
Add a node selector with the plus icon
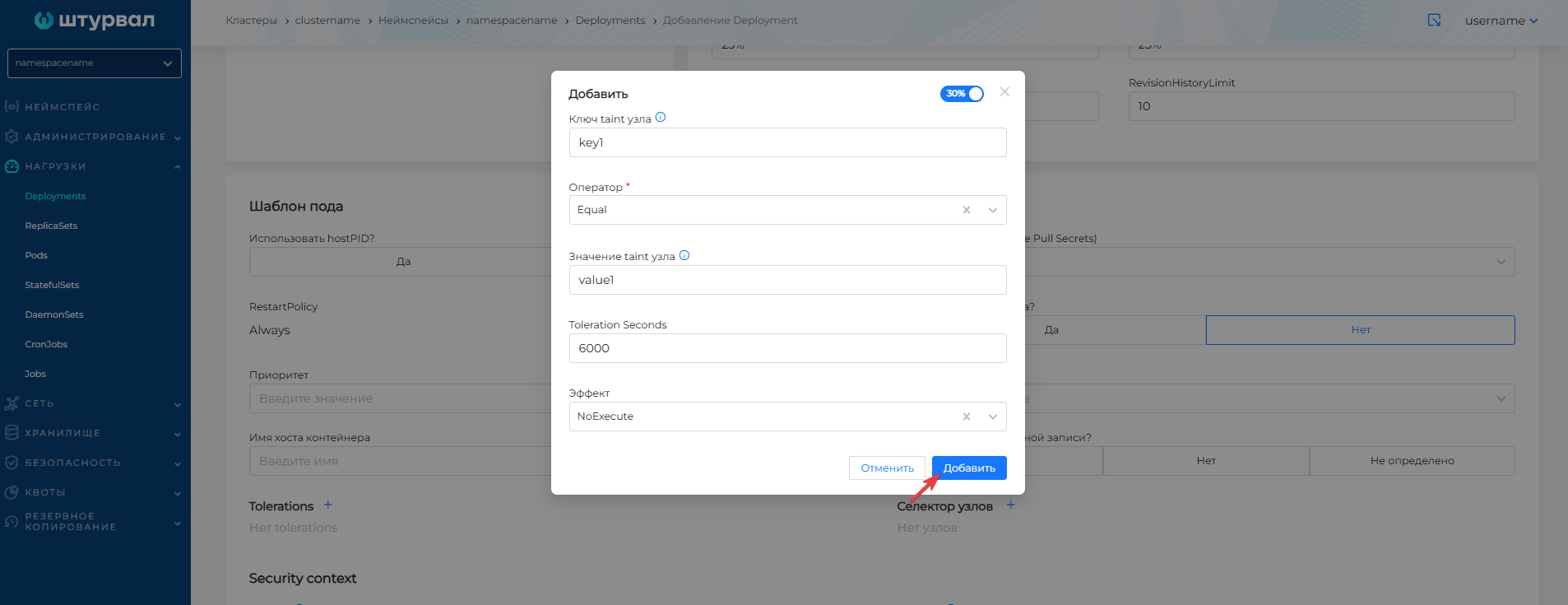coord(1010,505)
